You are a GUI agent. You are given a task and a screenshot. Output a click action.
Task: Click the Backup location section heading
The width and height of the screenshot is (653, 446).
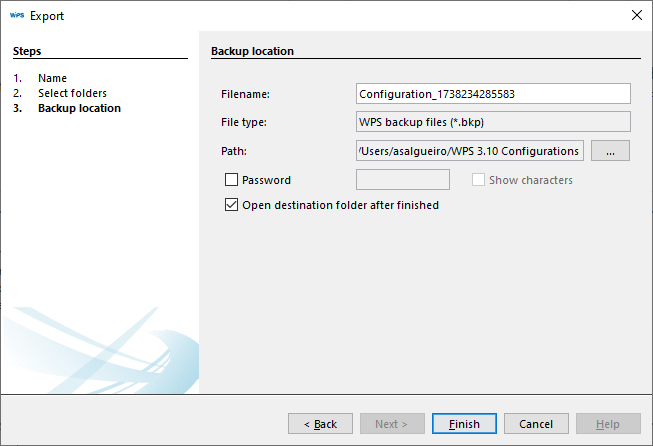252,51
